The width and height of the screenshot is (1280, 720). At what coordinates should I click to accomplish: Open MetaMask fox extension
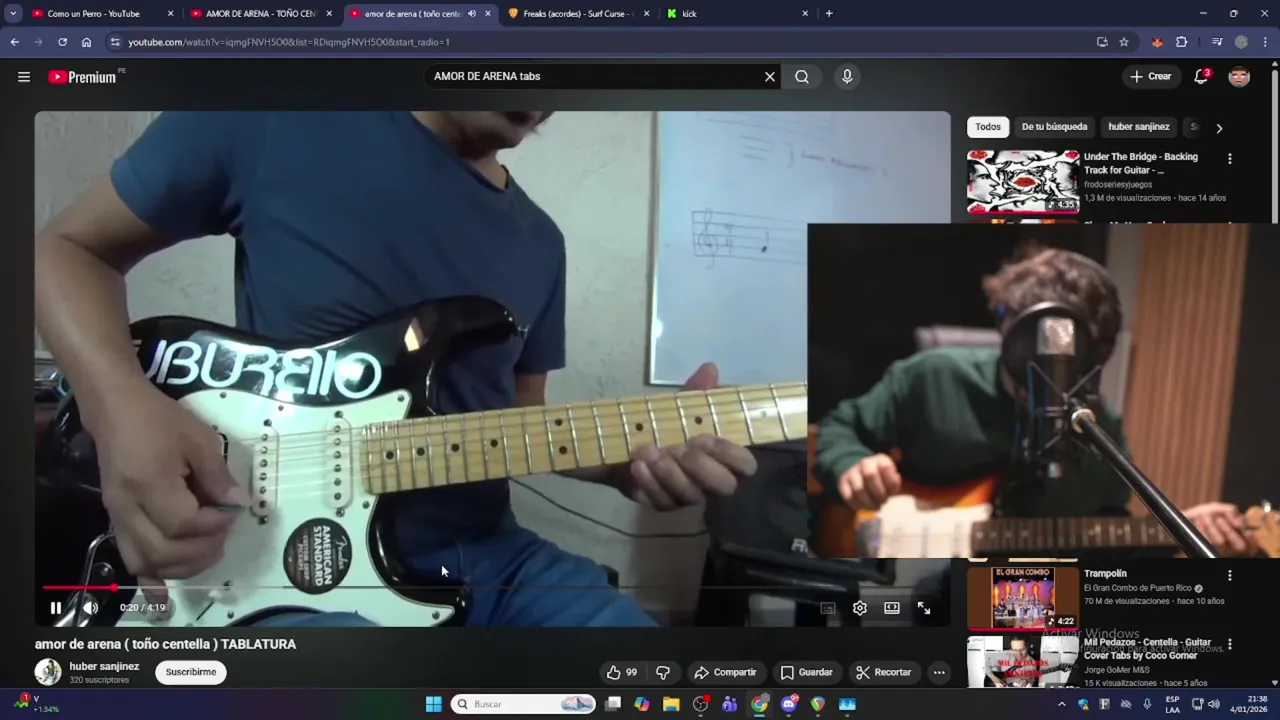[x=1157, y=42]
